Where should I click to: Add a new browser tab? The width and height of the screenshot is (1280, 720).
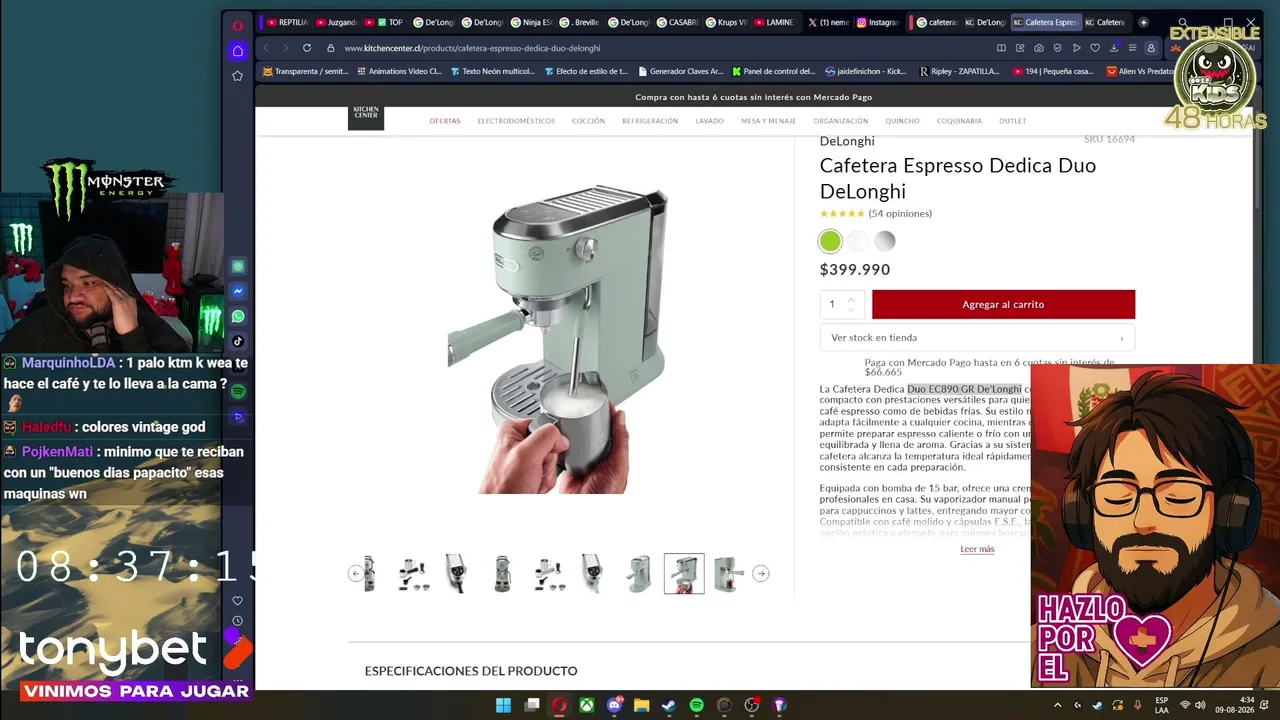point(1144,22)
